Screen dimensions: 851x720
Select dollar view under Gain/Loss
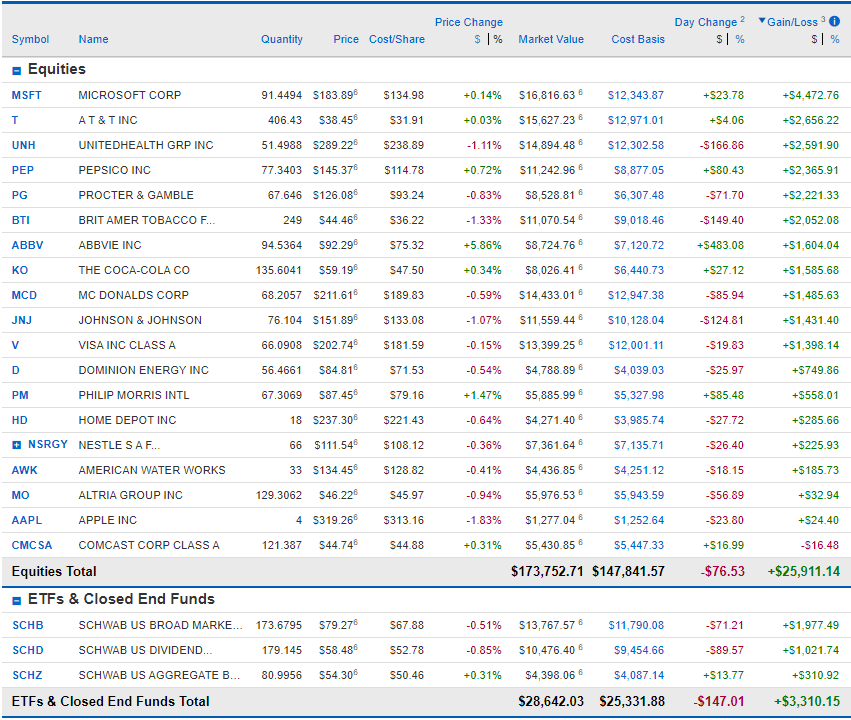pyautogui.click(x=814, y=39)
